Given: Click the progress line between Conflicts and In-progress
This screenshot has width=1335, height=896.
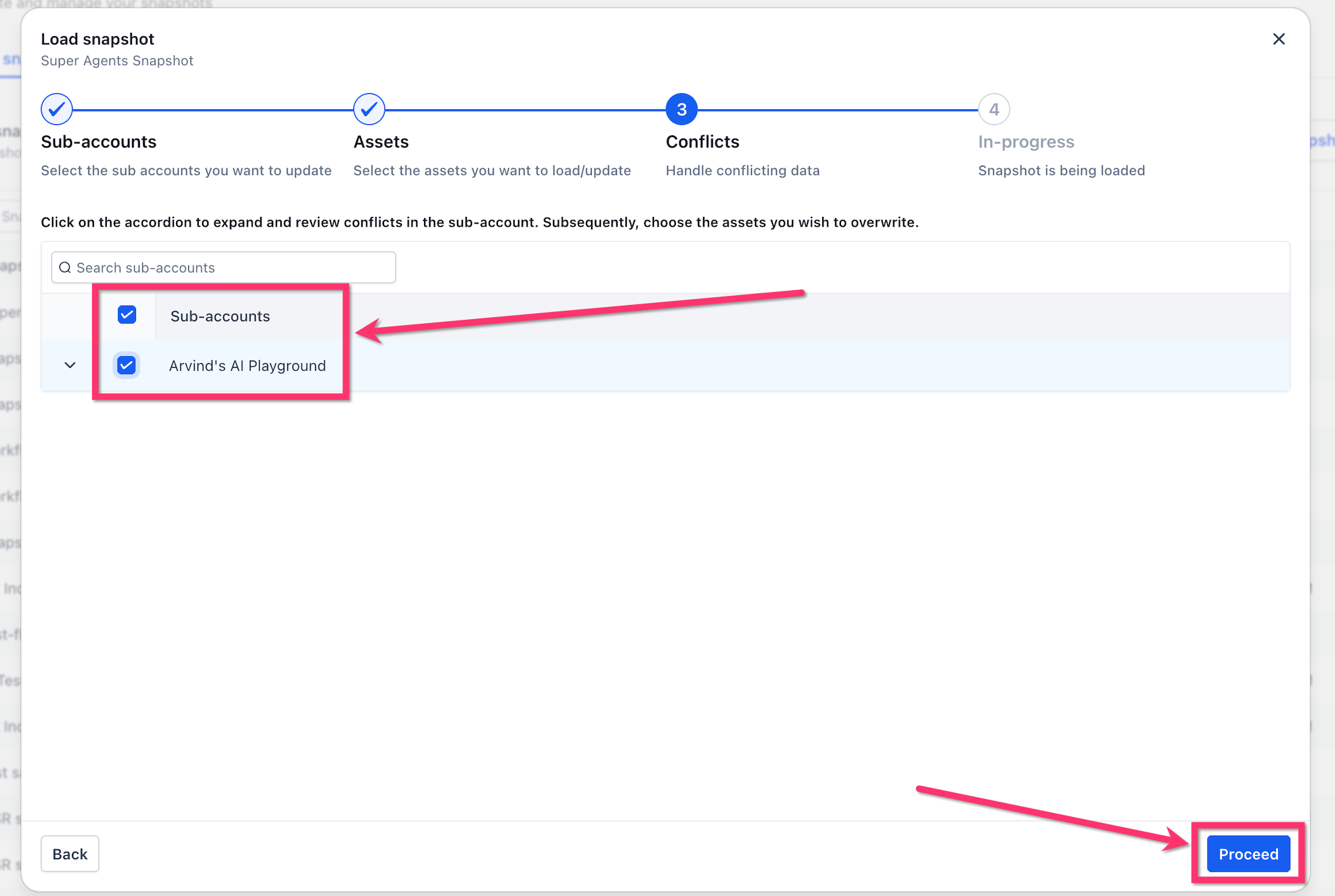Looking at the screenshot, I should [x=838, y=110].
